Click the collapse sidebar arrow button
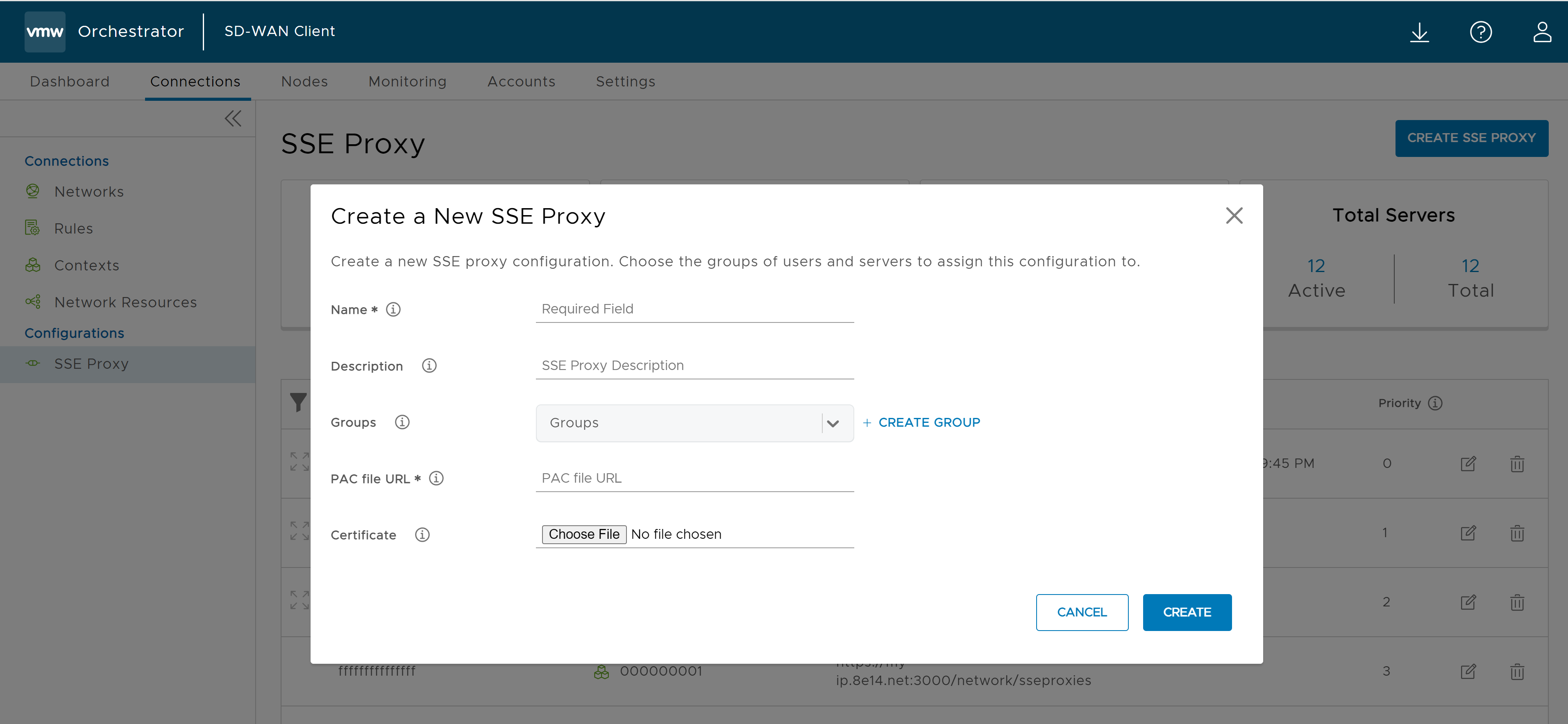 coord(234,118)
